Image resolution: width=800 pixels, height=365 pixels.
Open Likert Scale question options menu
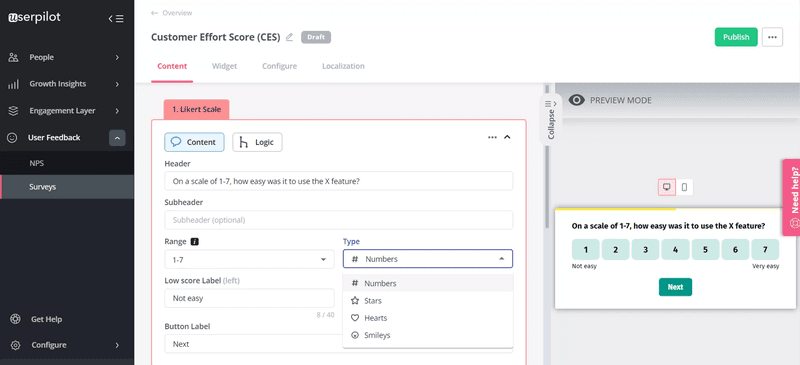click(492, 137)
